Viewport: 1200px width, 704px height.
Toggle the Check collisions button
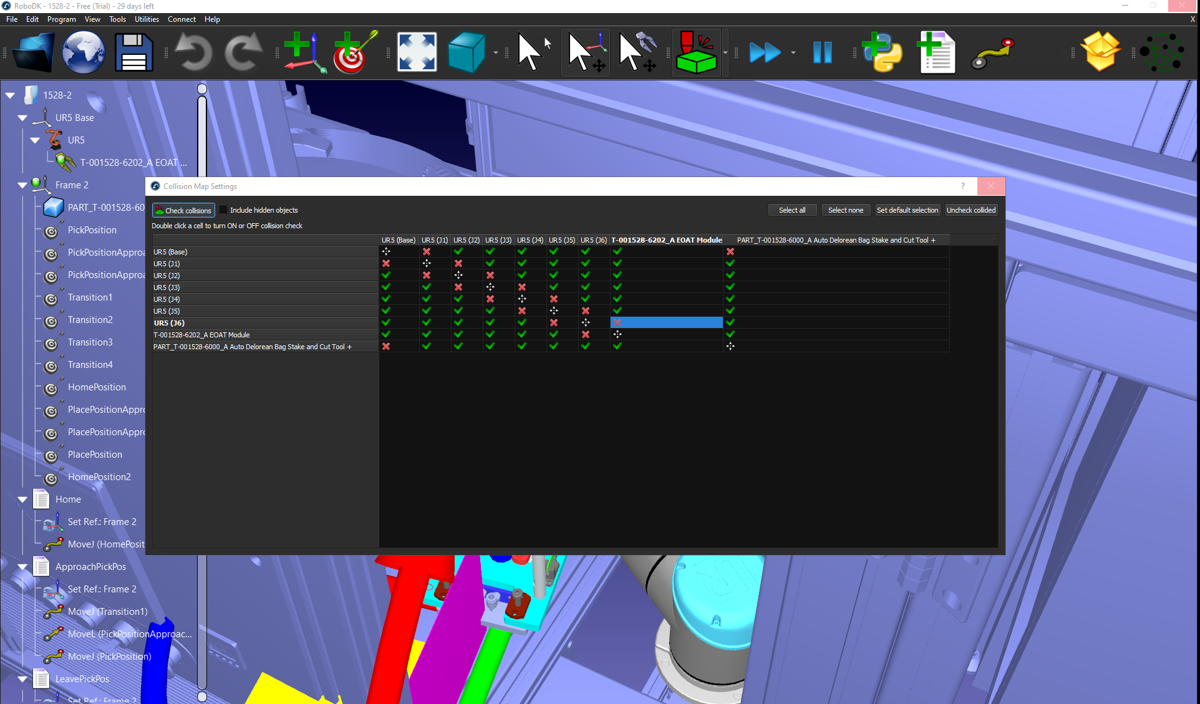tap(183, 210)
